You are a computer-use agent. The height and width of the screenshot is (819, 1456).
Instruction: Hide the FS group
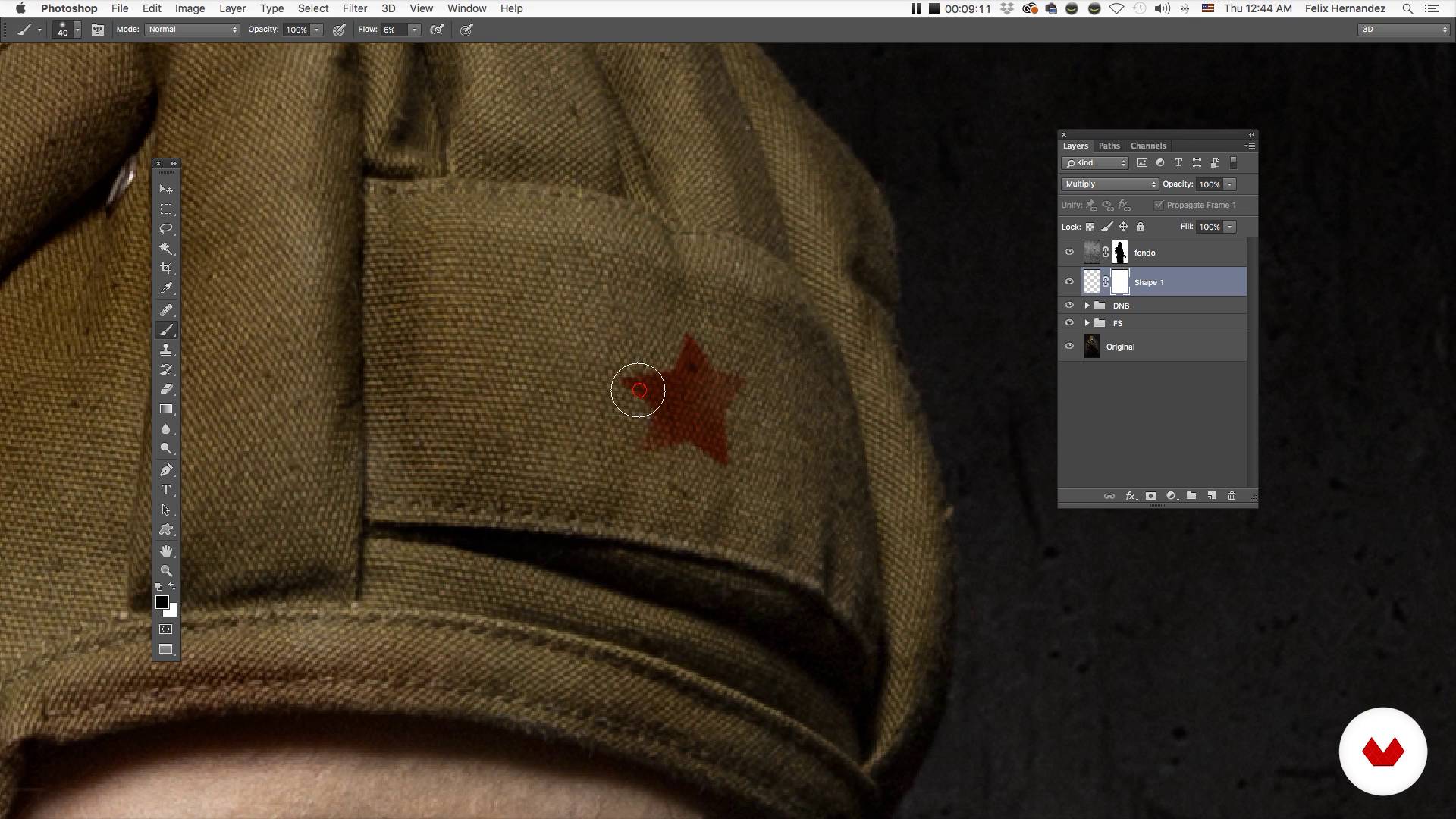pyautogui.click(x=1069, y=323)
